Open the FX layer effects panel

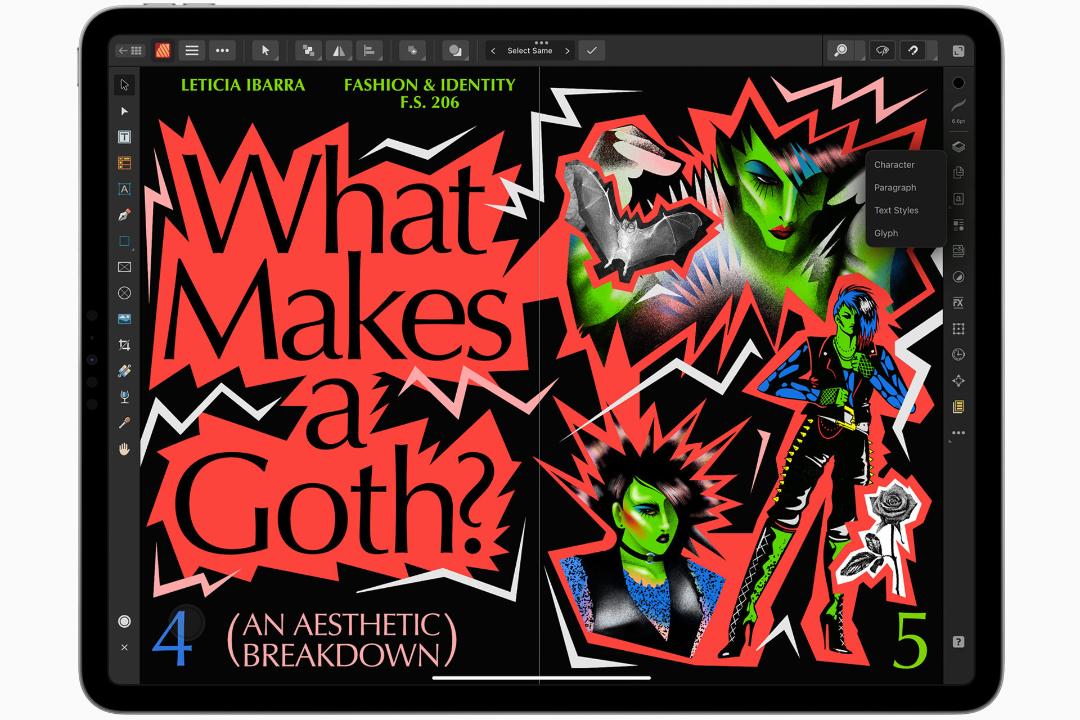click(x=958, y=302)
